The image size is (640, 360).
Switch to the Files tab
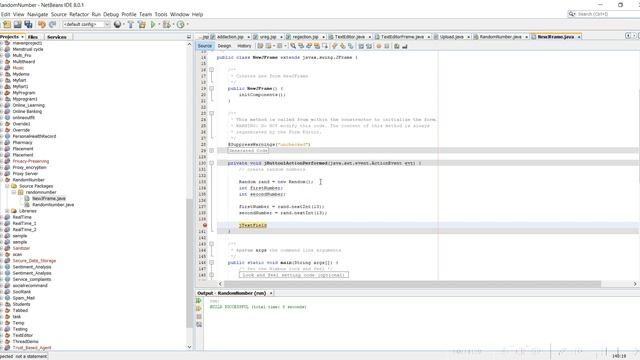coord(33,37)
